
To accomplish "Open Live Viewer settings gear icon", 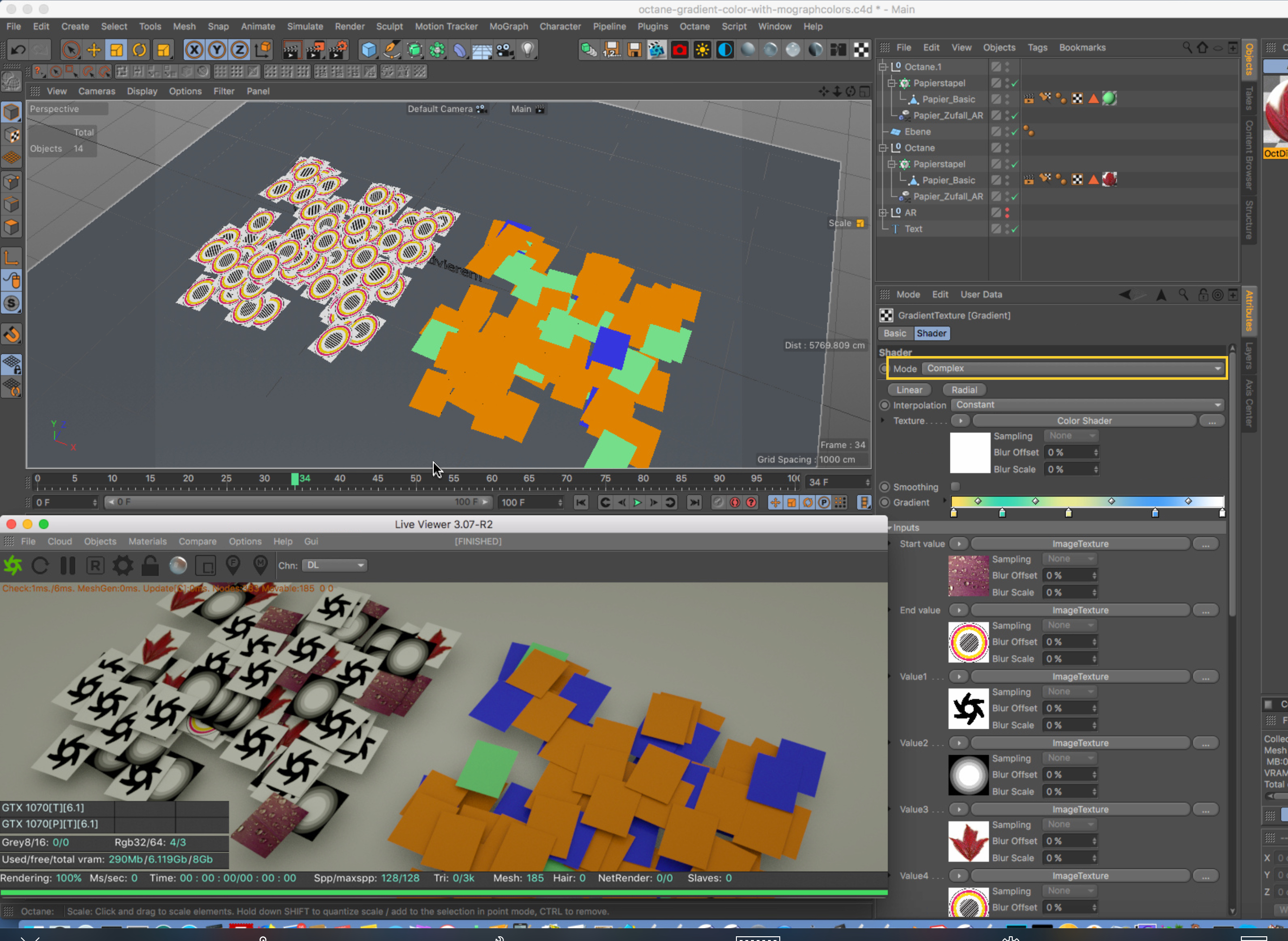I will 123,566.
